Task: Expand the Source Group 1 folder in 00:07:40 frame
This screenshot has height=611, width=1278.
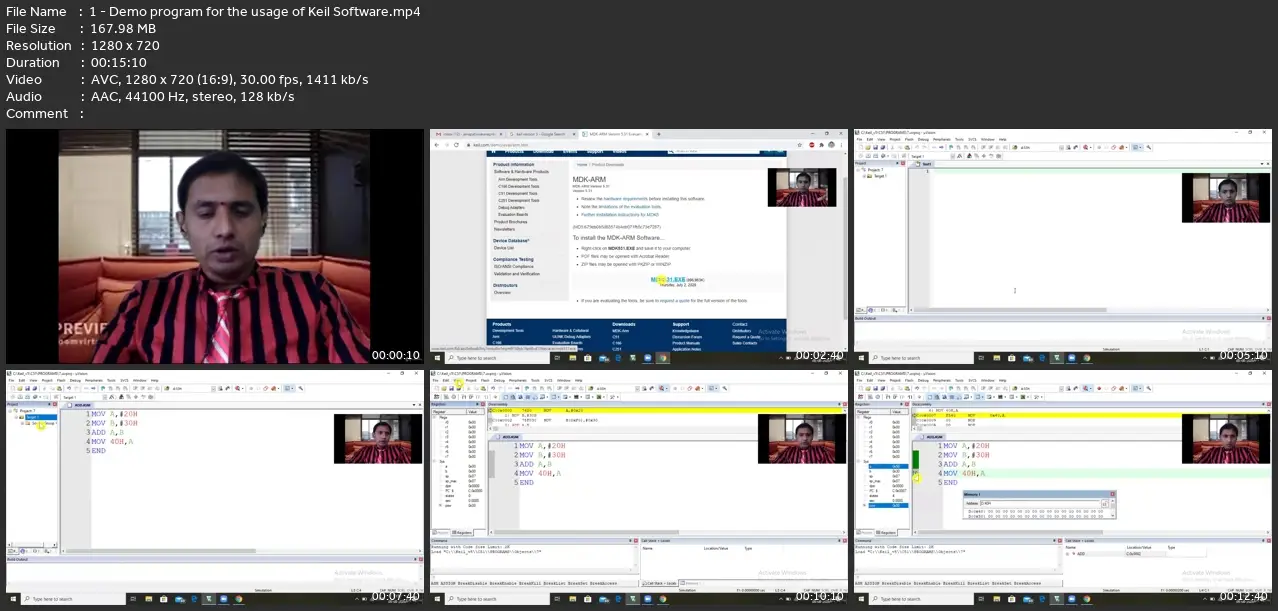Action: click(x=22, y=423)
